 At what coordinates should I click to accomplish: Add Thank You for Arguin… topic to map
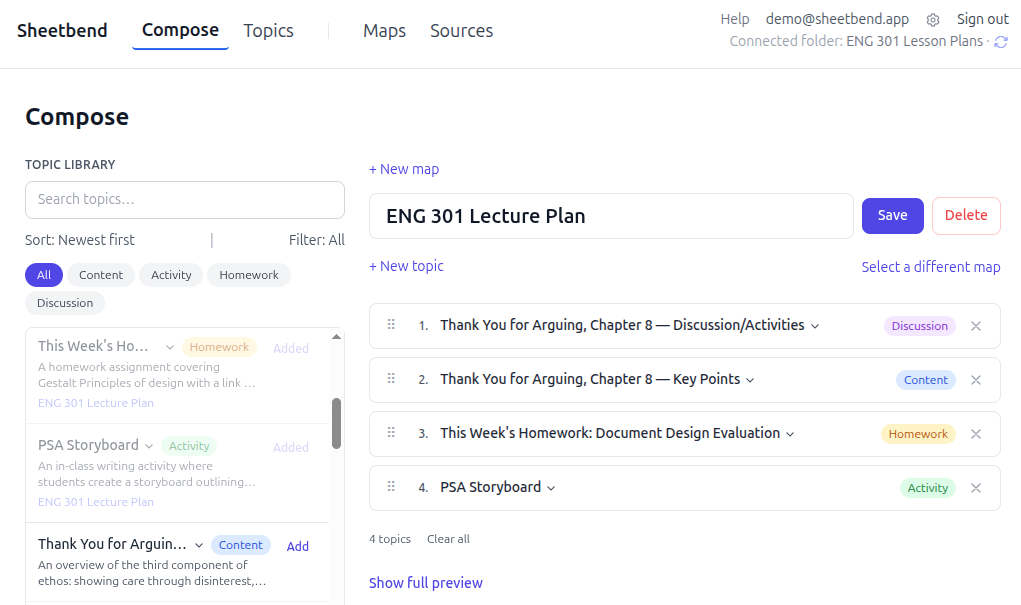(298, 546)
